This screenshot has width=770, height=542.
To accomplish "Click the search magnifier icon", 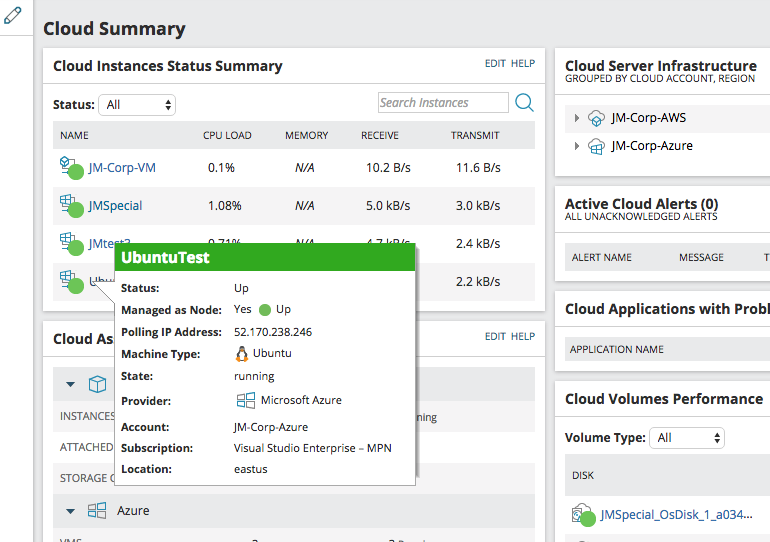I will (524, 103).
